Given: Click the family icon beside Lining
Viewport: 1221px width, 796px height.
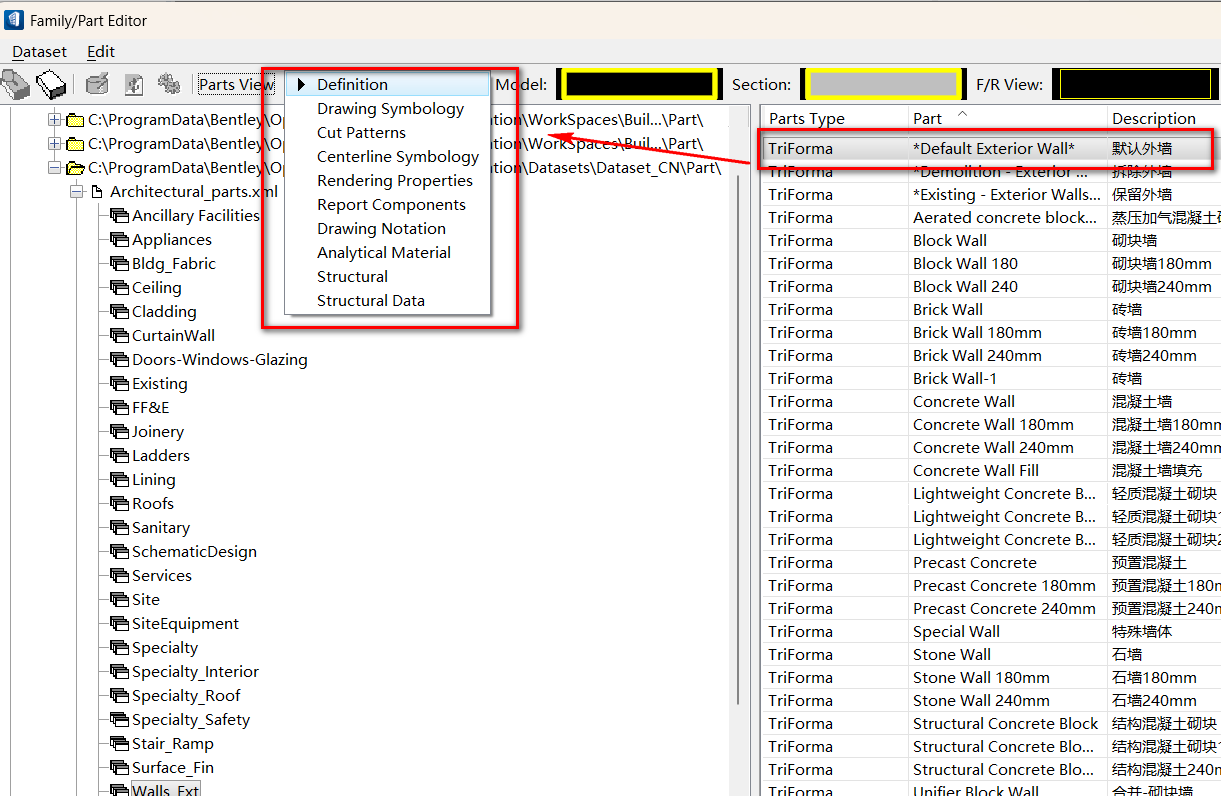Looking at the screenshot, I should point(120,479).
